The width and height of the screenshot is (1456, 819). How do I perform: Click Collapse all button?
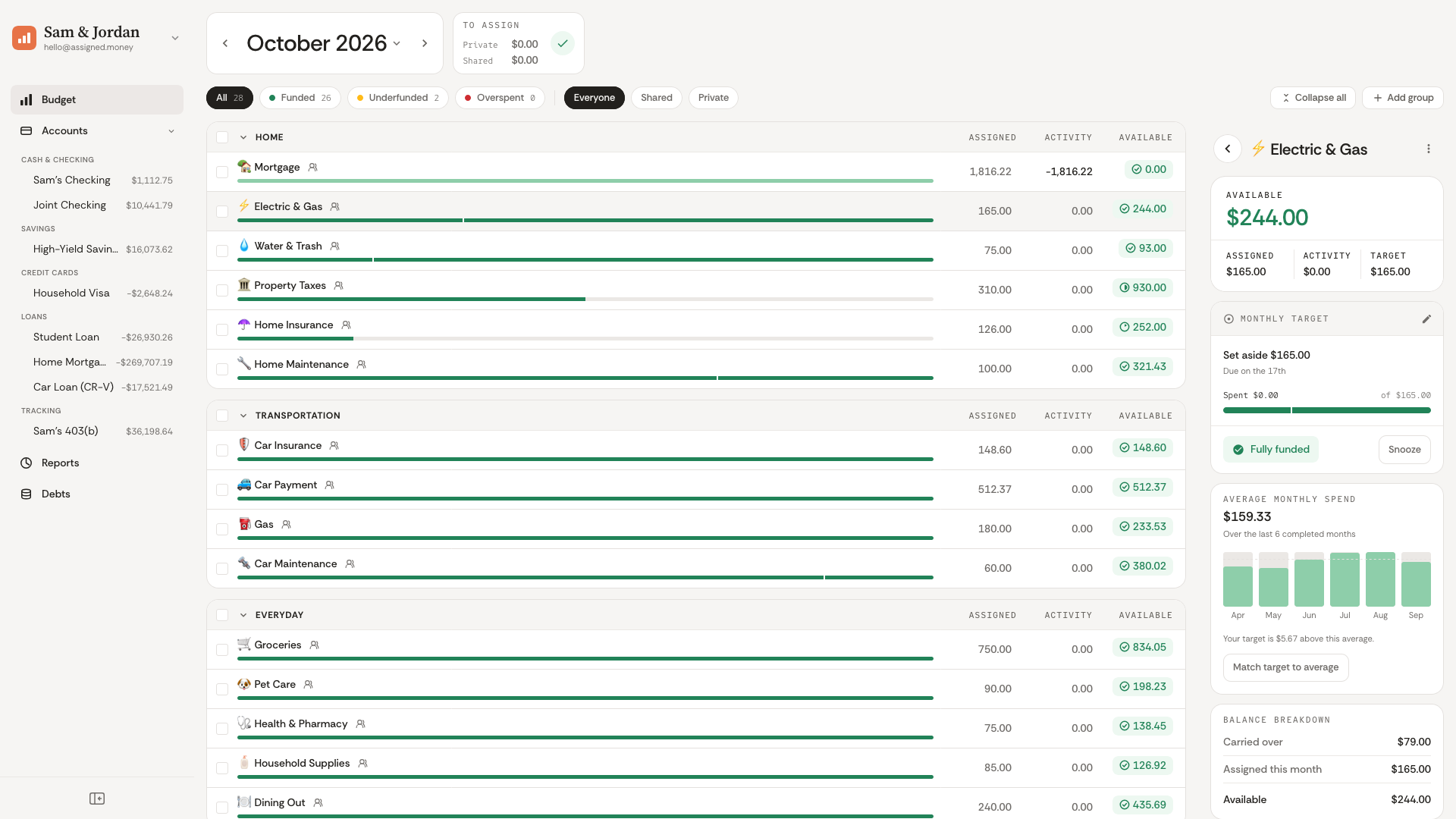click(x=1313, y=98)
